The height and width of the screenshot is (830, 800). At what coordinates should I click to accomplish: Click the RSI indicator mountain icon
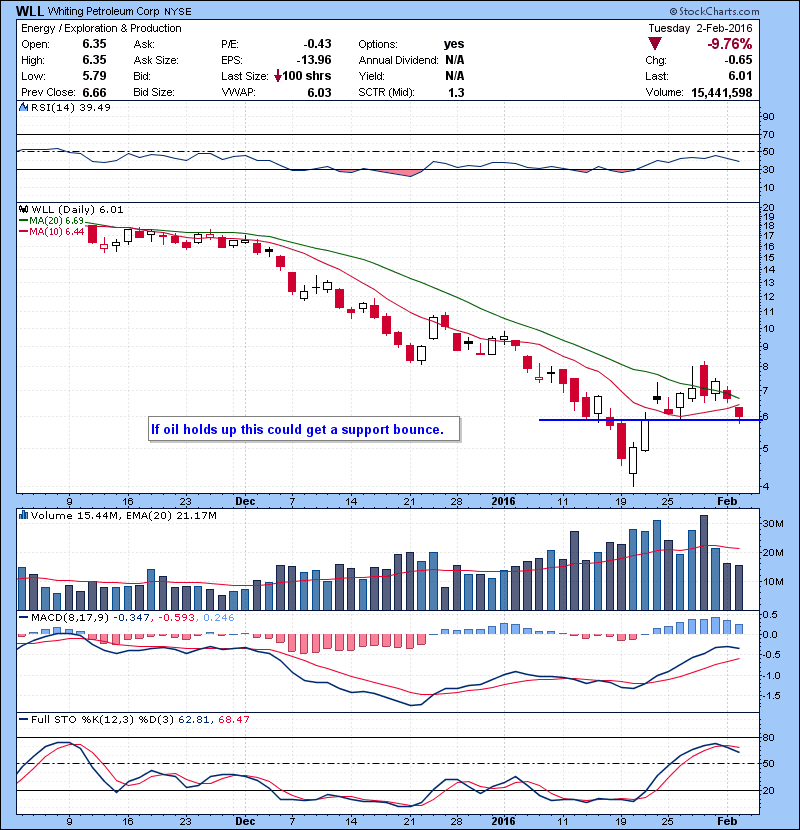23,107
